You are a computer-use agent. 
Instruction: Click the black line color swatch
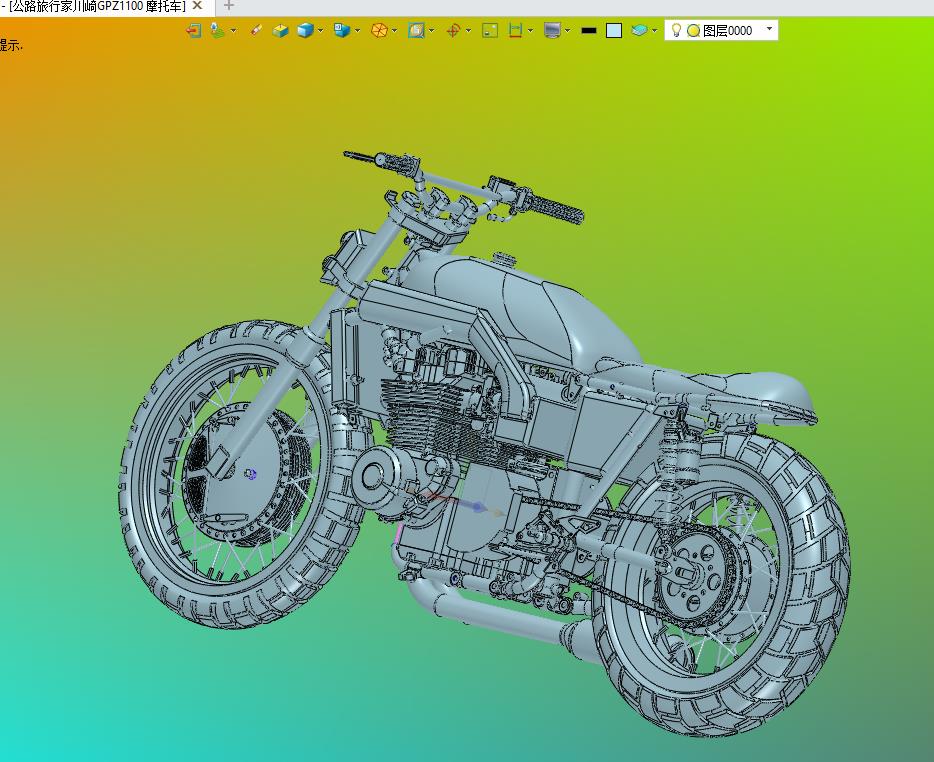(589, 30)
